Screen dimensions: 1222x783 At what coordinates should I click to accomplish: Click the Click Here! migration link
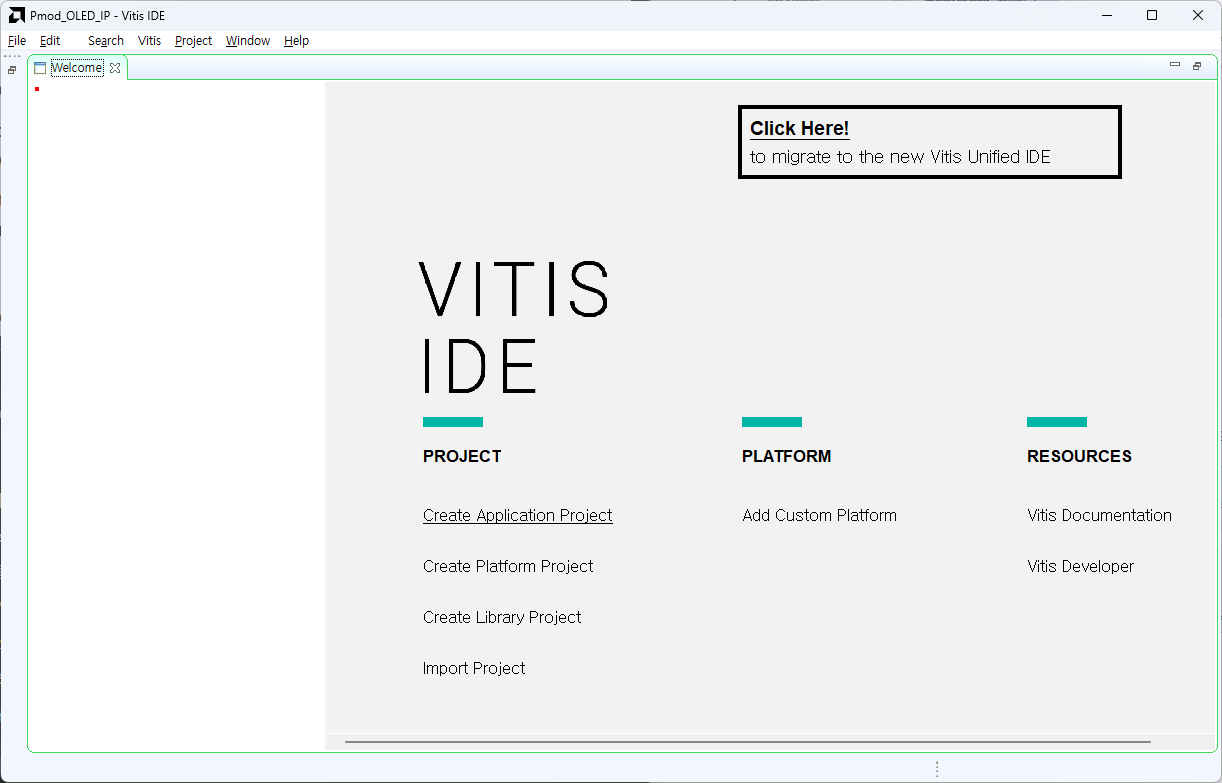click(x=799, y=128)
